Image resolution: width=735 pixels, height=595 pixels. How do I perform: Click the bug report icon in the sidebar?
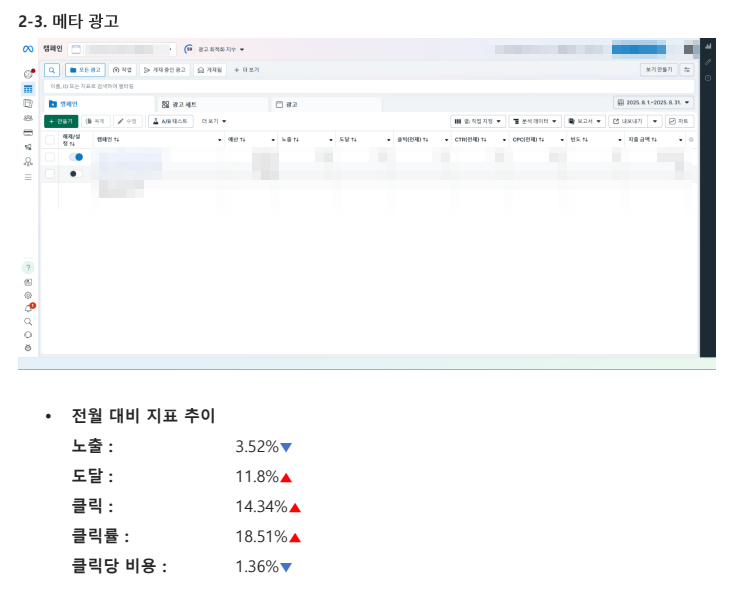[28, 347]
